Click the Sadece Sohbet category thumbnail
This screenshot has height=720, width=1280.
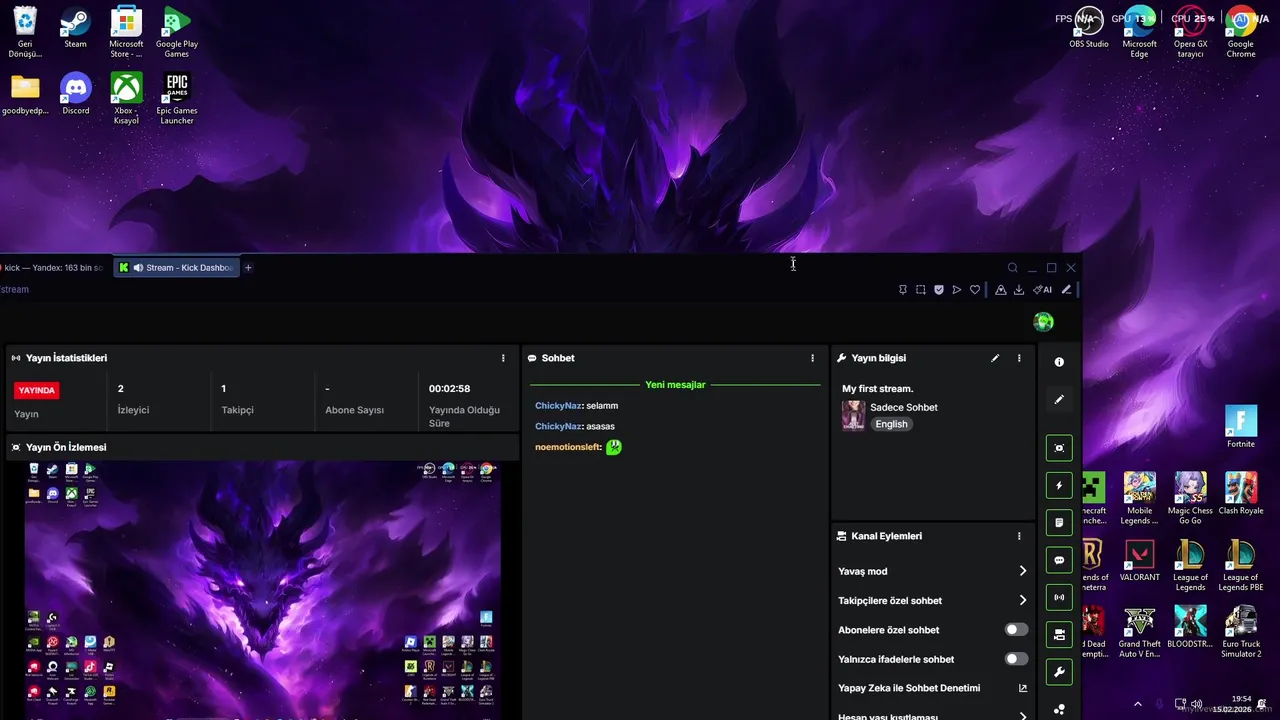click(853, 415)
